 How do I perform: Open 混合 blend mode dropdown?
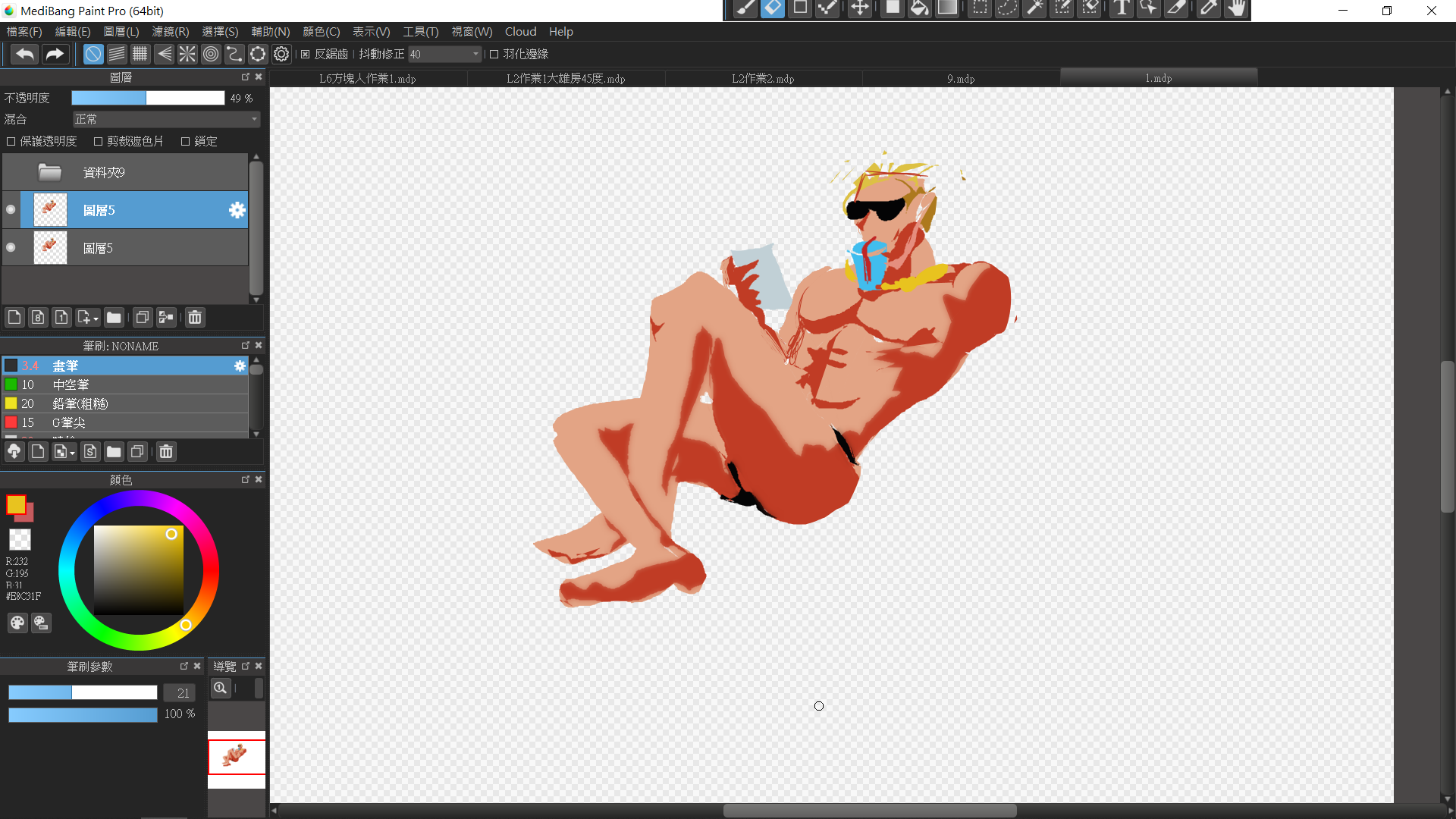click(167, 119)
